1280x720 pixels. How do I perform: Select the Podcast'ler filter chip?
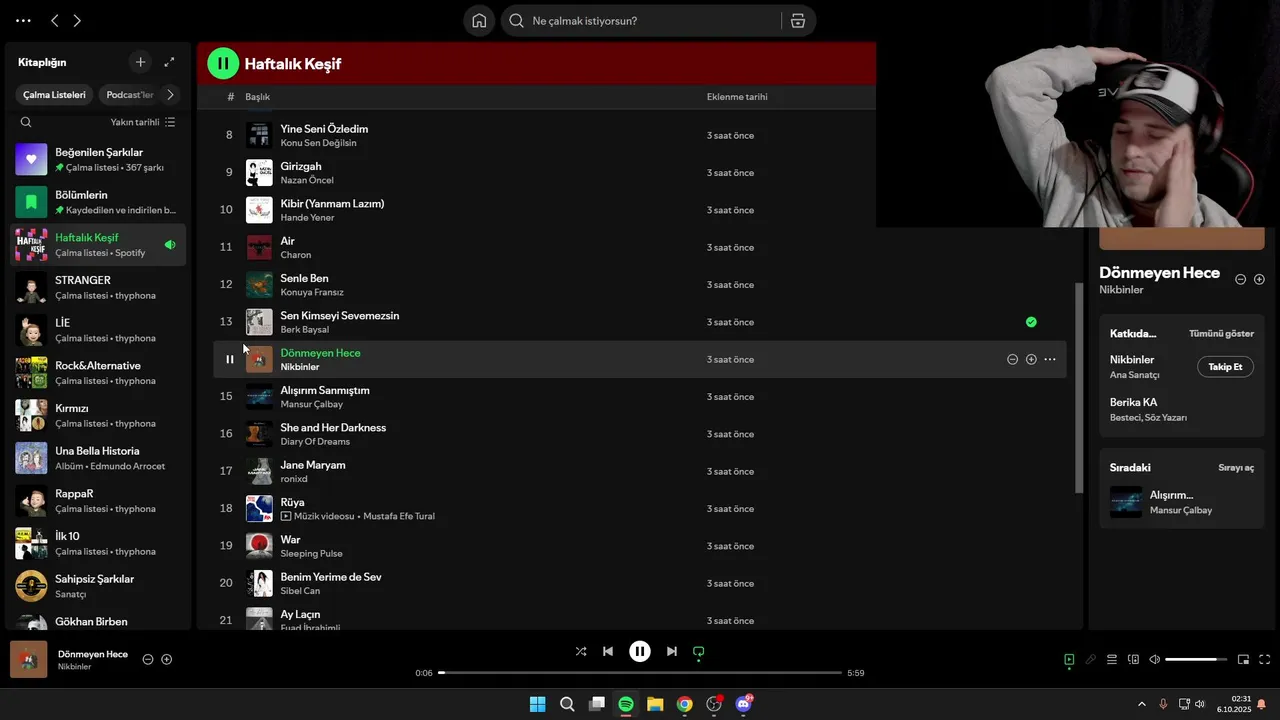point(130,95)
